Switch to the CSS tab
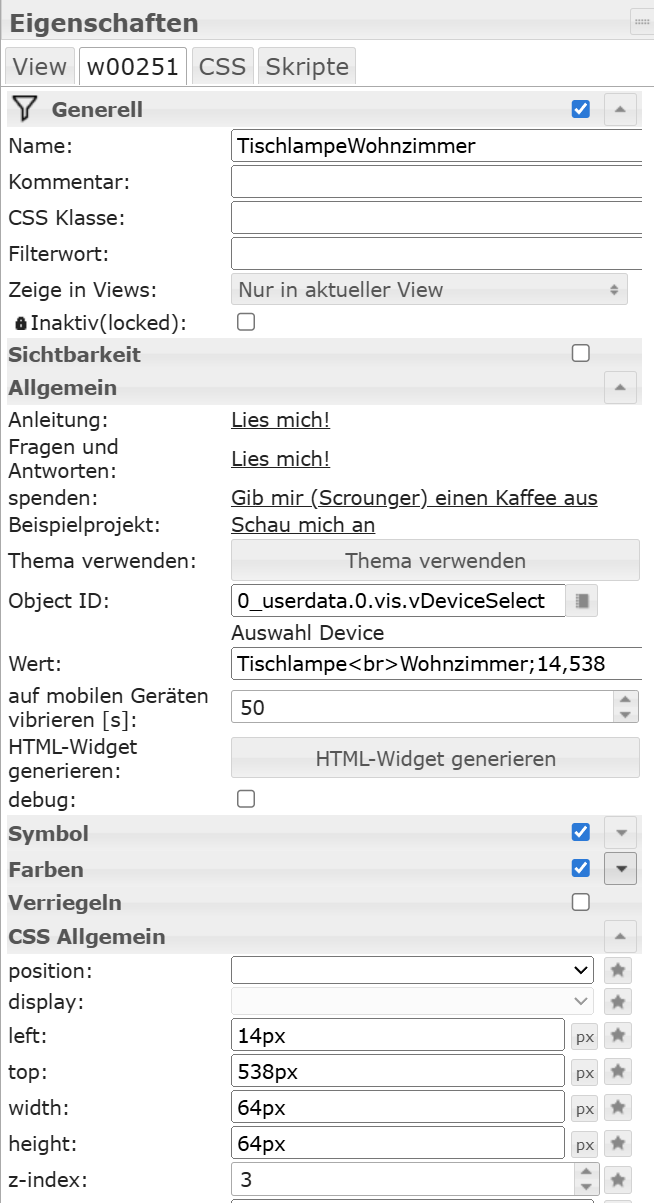 coord(222,67)
